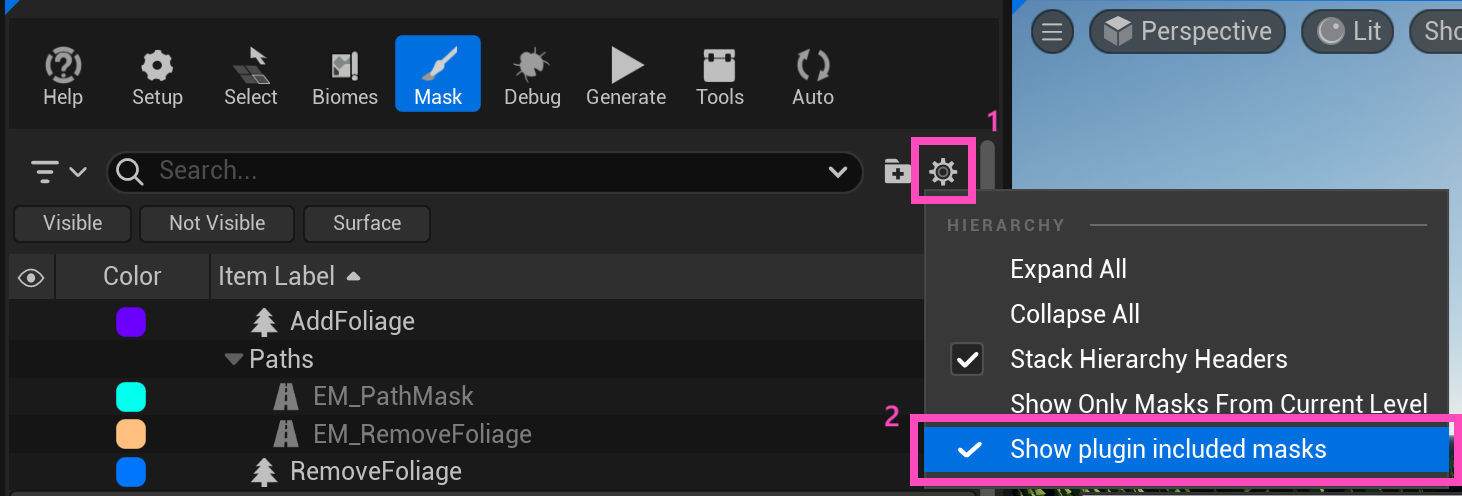Click the Surface filter button
The height and width of the screenshot is (496, 1462).
[367, 223]
